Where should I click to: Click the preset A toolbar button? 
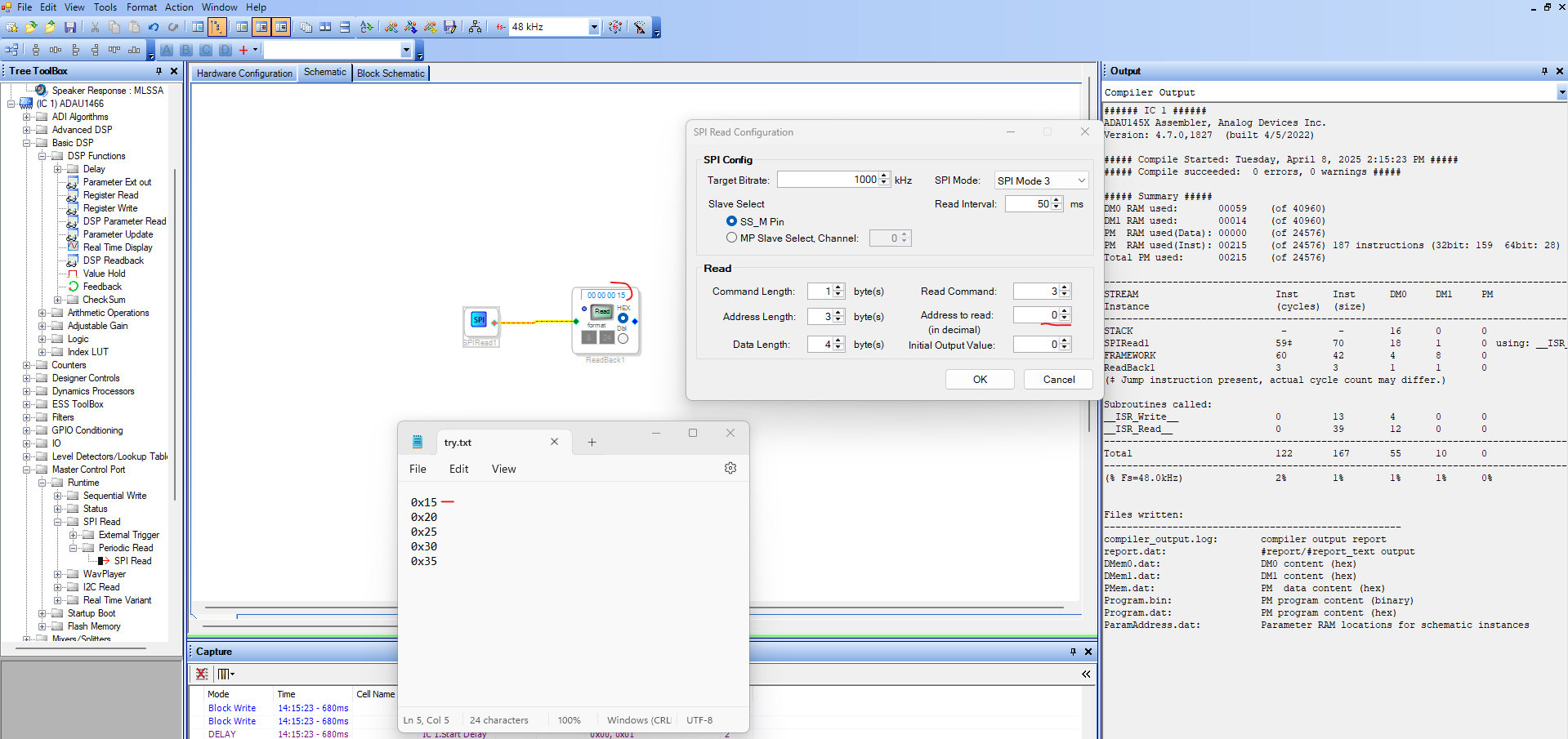[x=167, y=50]
